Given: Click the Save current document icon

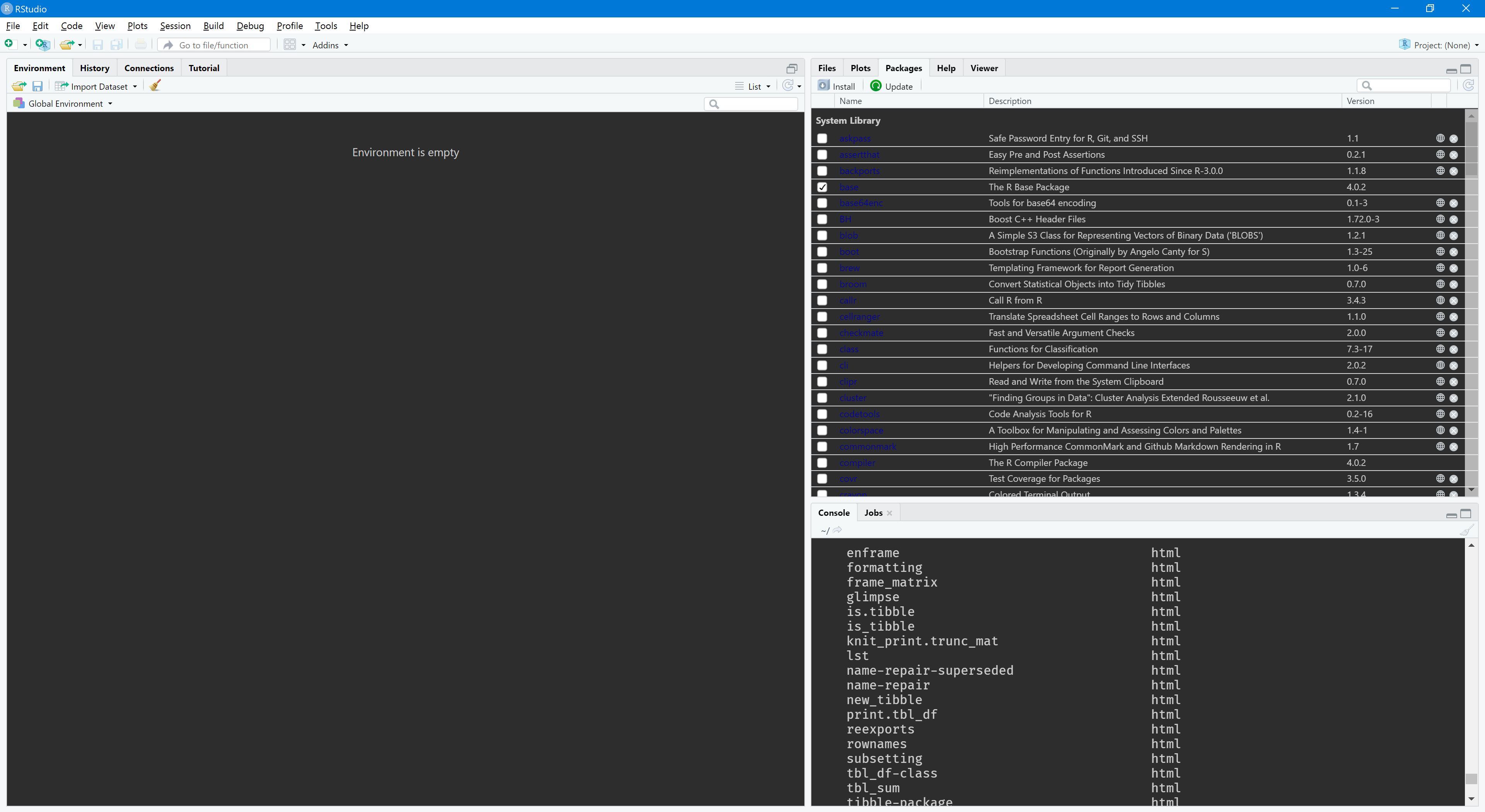Looking at the screenshot, I should pos(98,44).
